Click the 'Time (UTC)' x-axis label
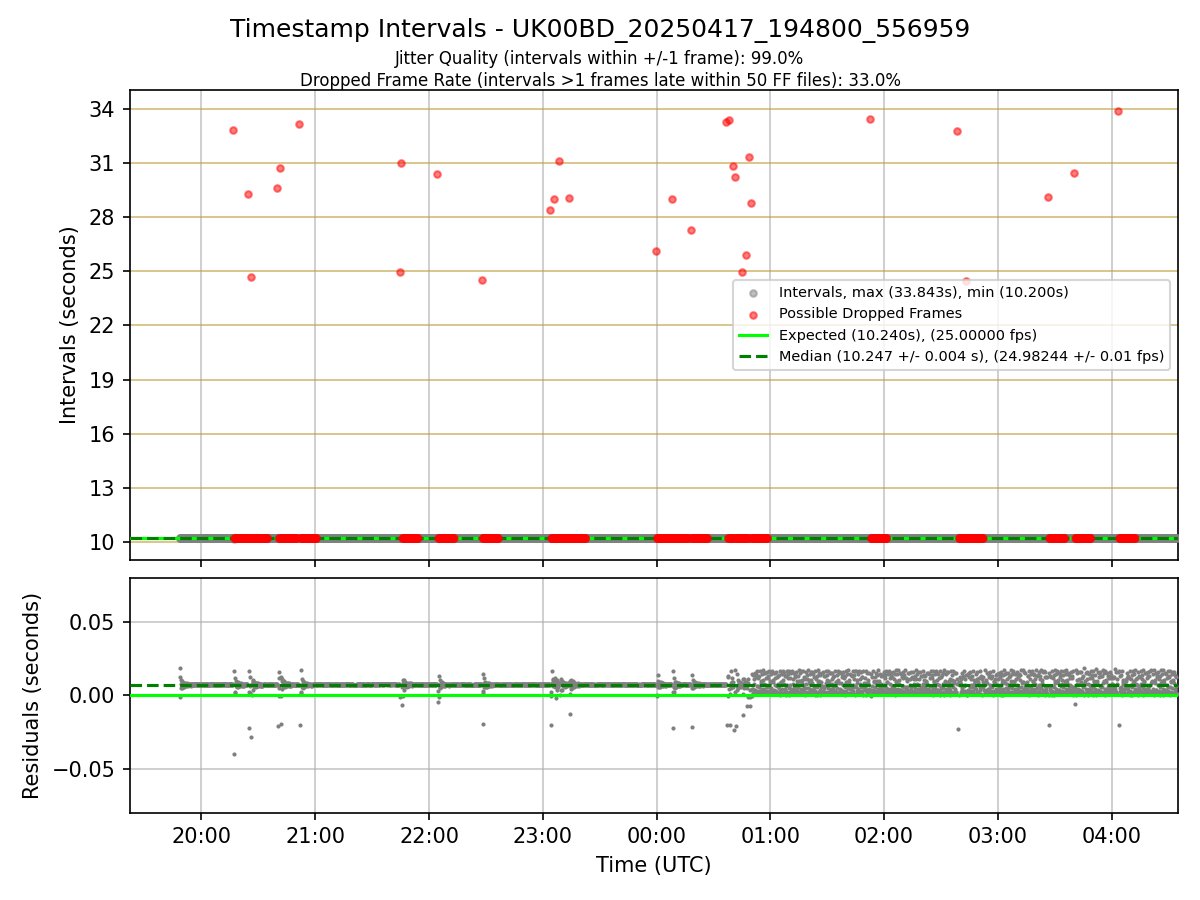1200x900 pixels. [654, 865]
